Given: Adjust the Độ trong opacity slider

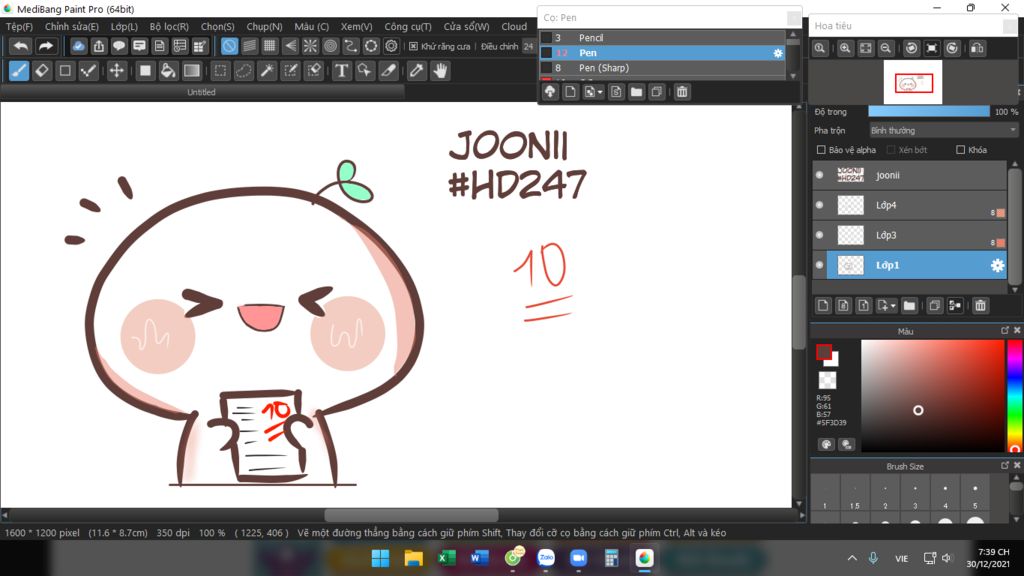Looking at the screenshot, I should click(x=929, y=112).
